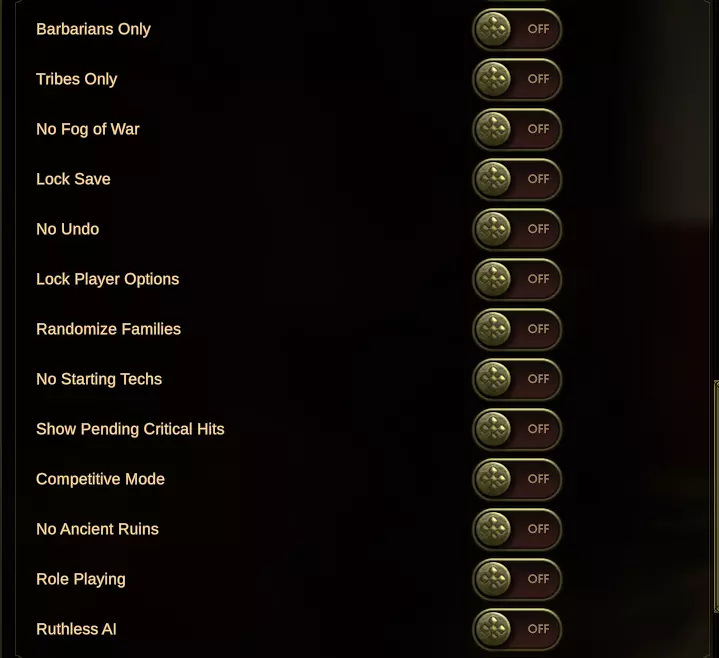This screenshot has height=658, width=719.
Task: Click the Ruthless AI label text
Action: coord(76,629)
